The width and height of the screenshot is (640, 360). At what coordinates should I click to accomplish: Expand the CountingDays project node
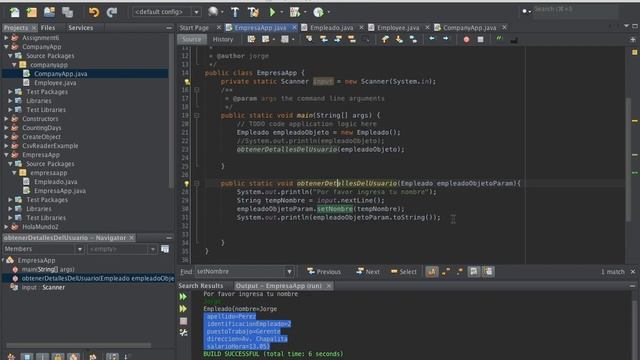[6, 128]
